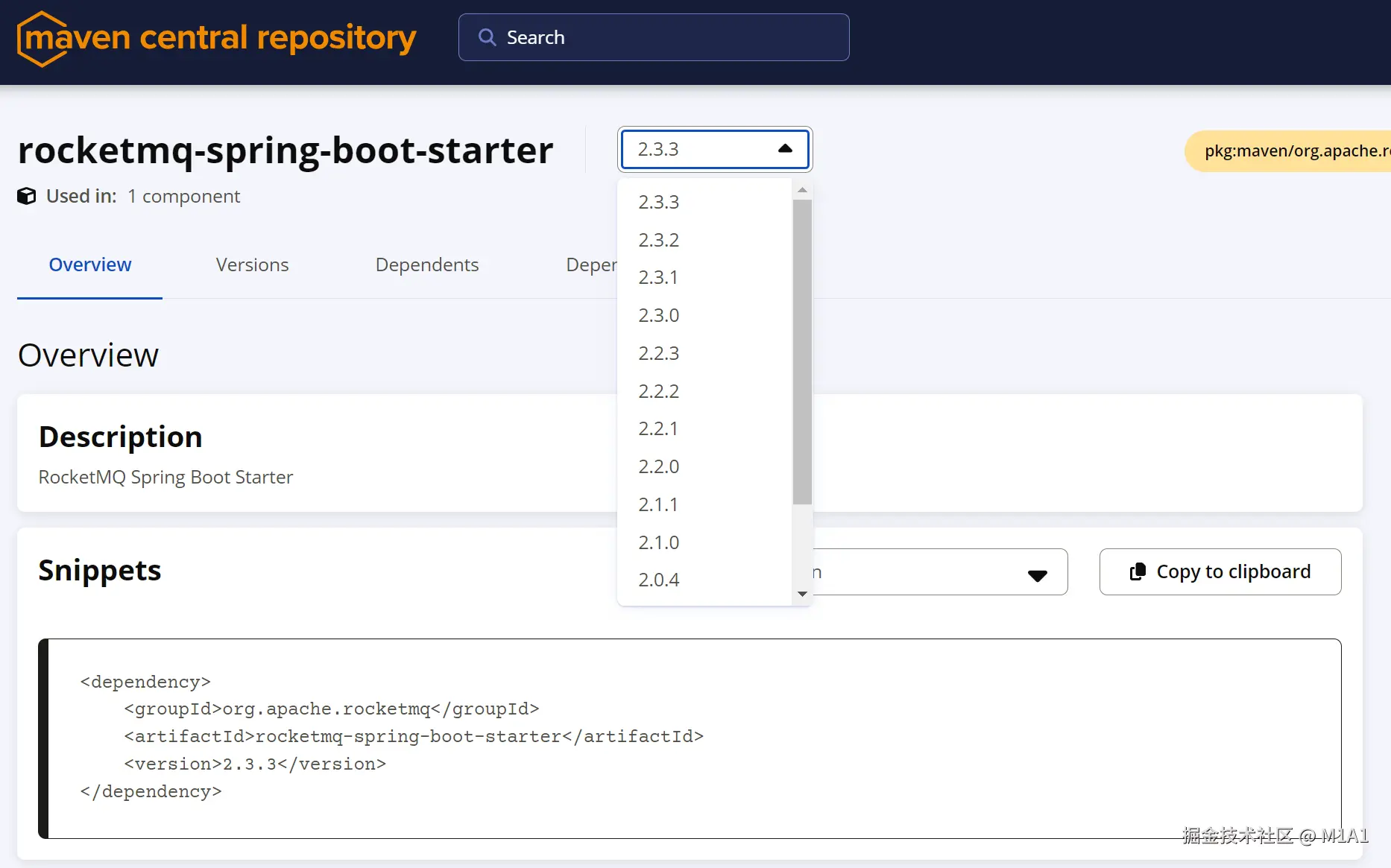Choose version 2.1.0 from the list
This screenshot has width=1391, height=868.
[704, 542]
